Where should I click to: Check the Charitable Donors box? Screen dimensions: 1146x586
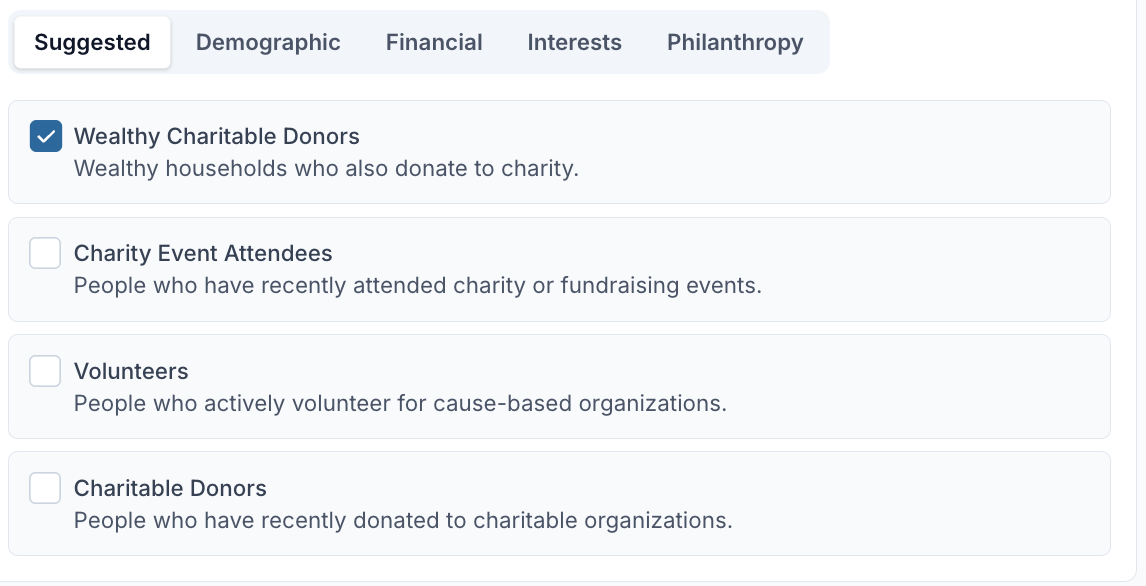(x=45, y=488)
